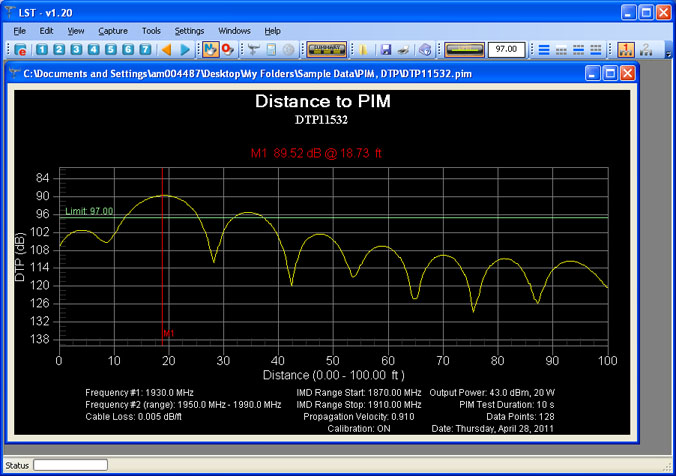Choose the fourth window layout icon
This screenshot has width=676, height=476.
click(x=596, y=50)
